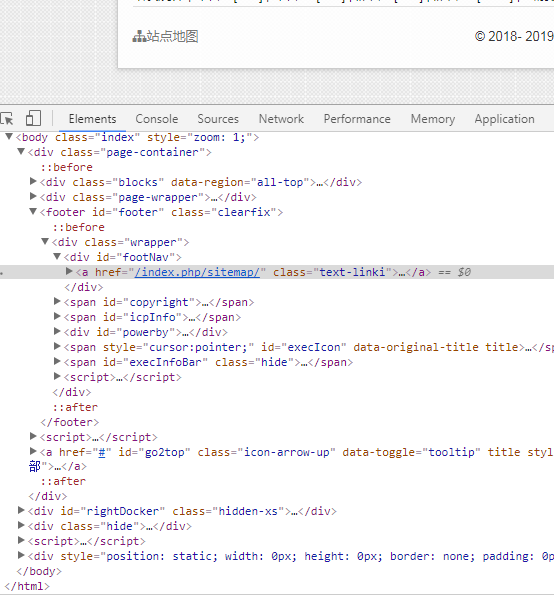Follow the /index.php/sitemap/ href link
The height and width of the screenshot is (597, 554).
(197, 272)
